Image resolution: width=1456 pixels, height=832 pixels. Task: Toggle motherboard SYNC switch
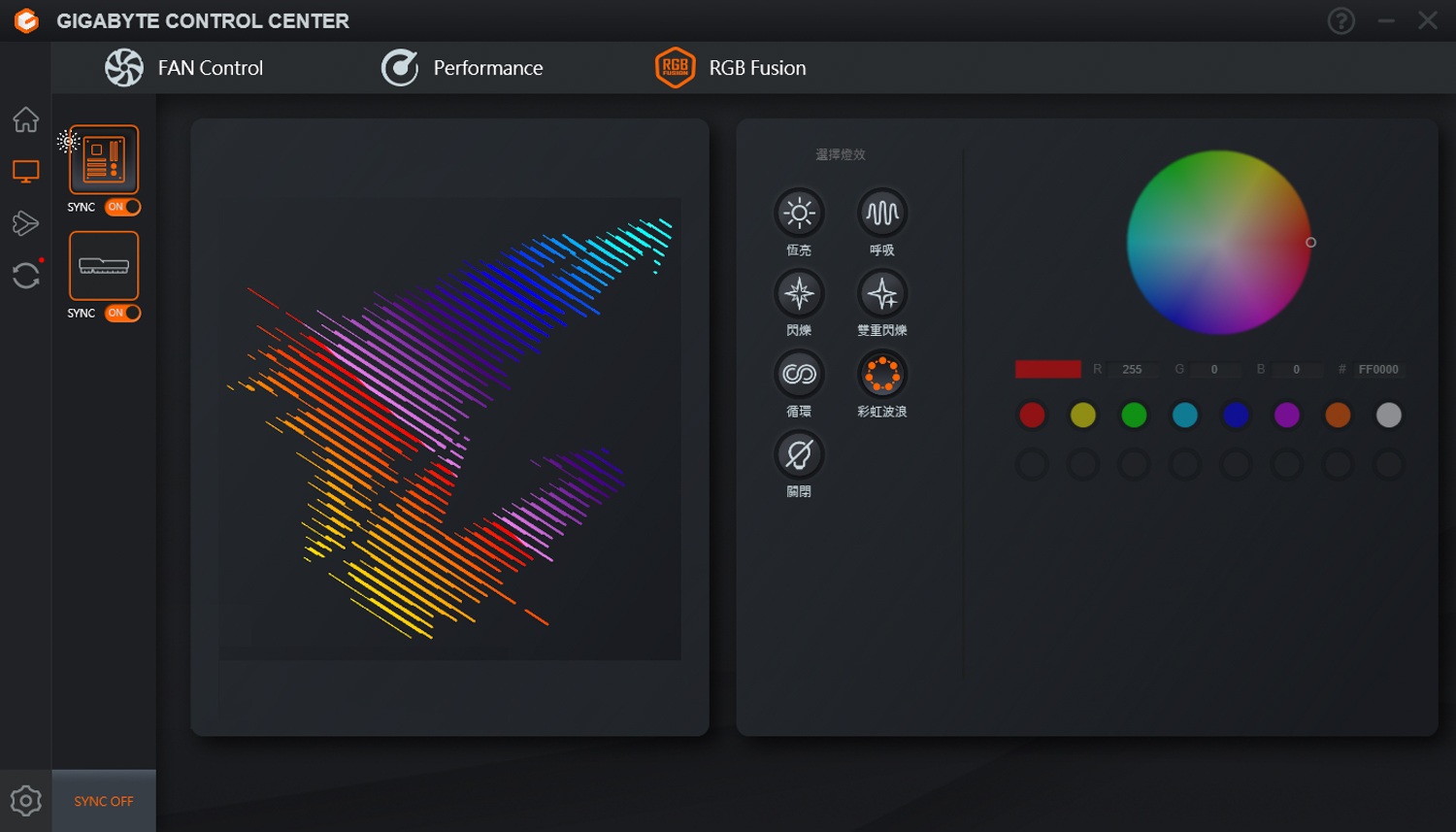point(123,207)
